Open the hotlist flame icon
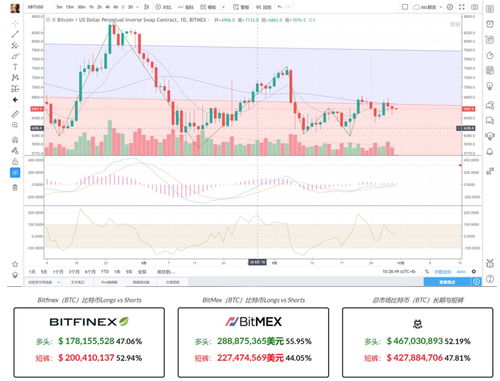 [x=490, y=55]
